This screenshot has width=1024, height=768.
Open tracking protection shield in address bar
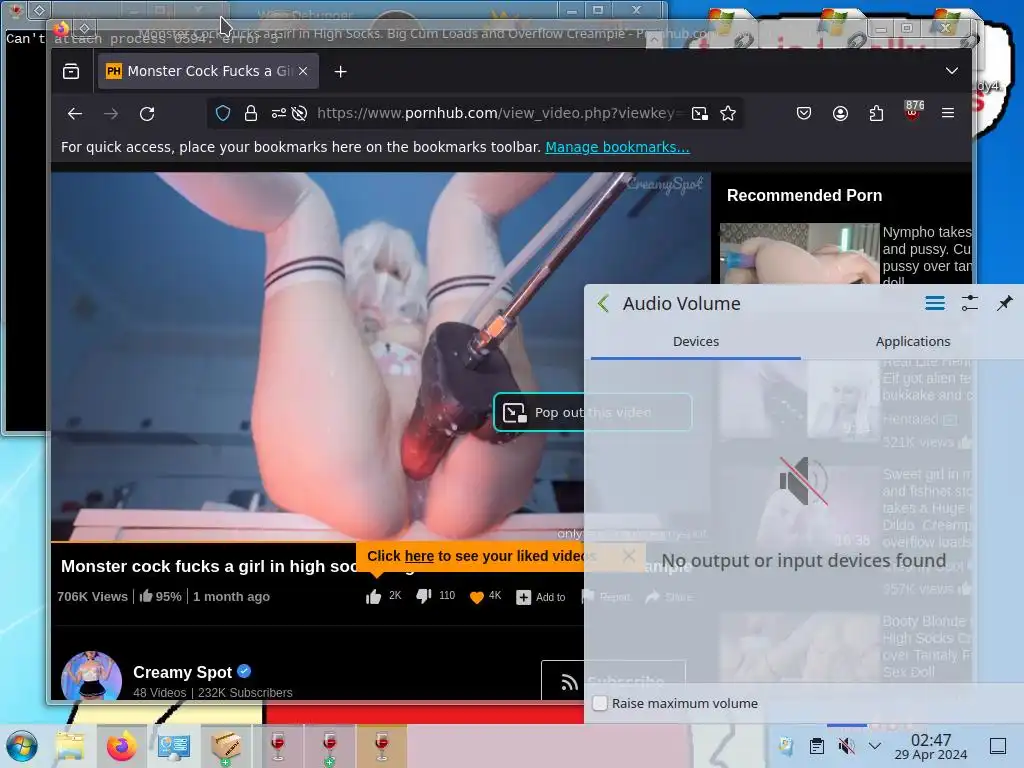click(x=223, y=114)
